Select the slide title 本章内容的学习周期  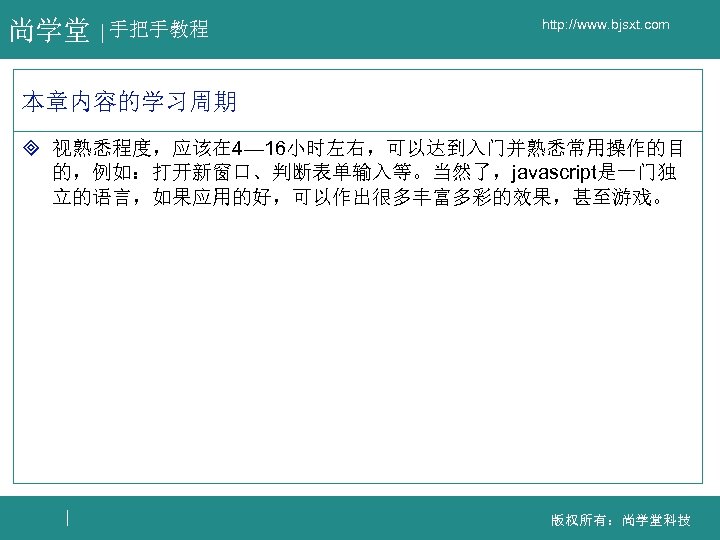[129, 101]
